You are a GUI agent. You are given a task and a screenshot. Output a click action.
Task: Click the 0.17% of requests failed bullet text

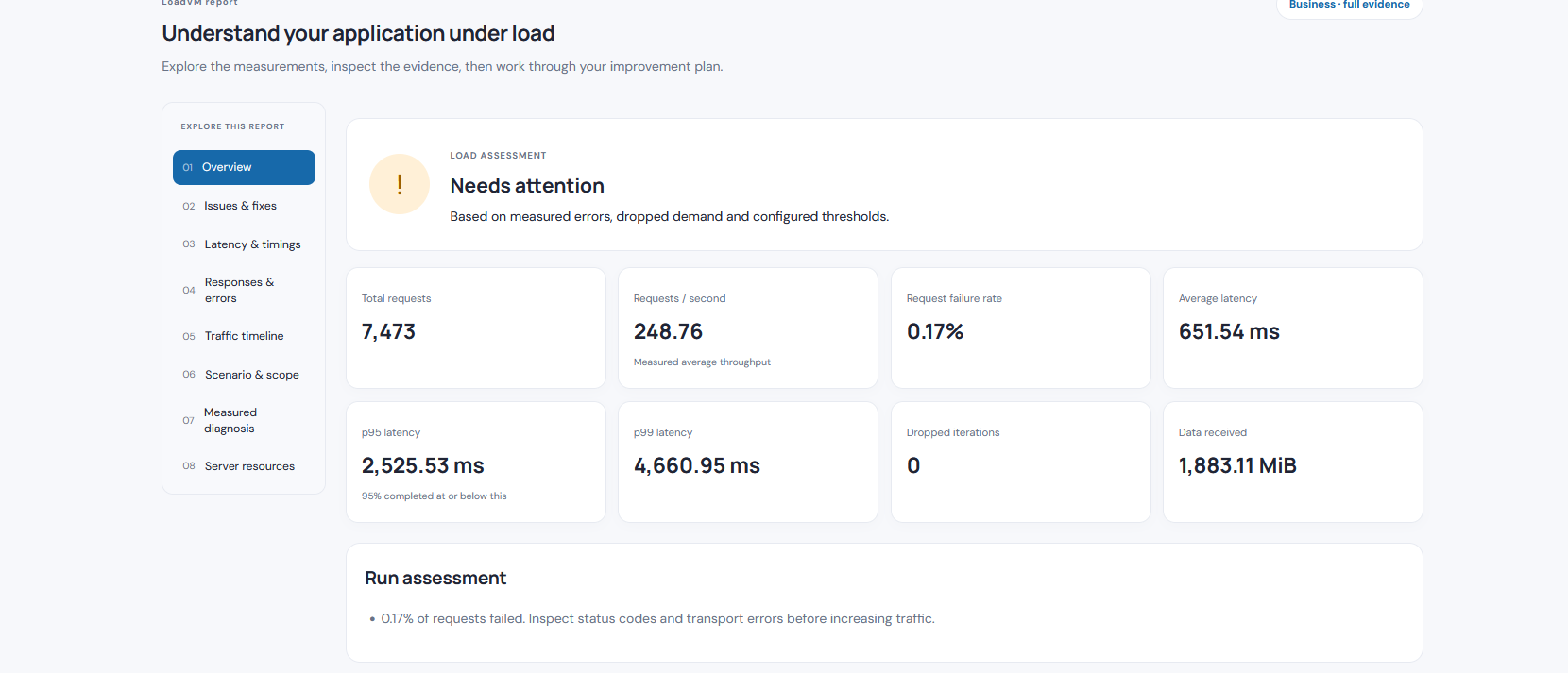pyautogui.click(x=657, y=619)
